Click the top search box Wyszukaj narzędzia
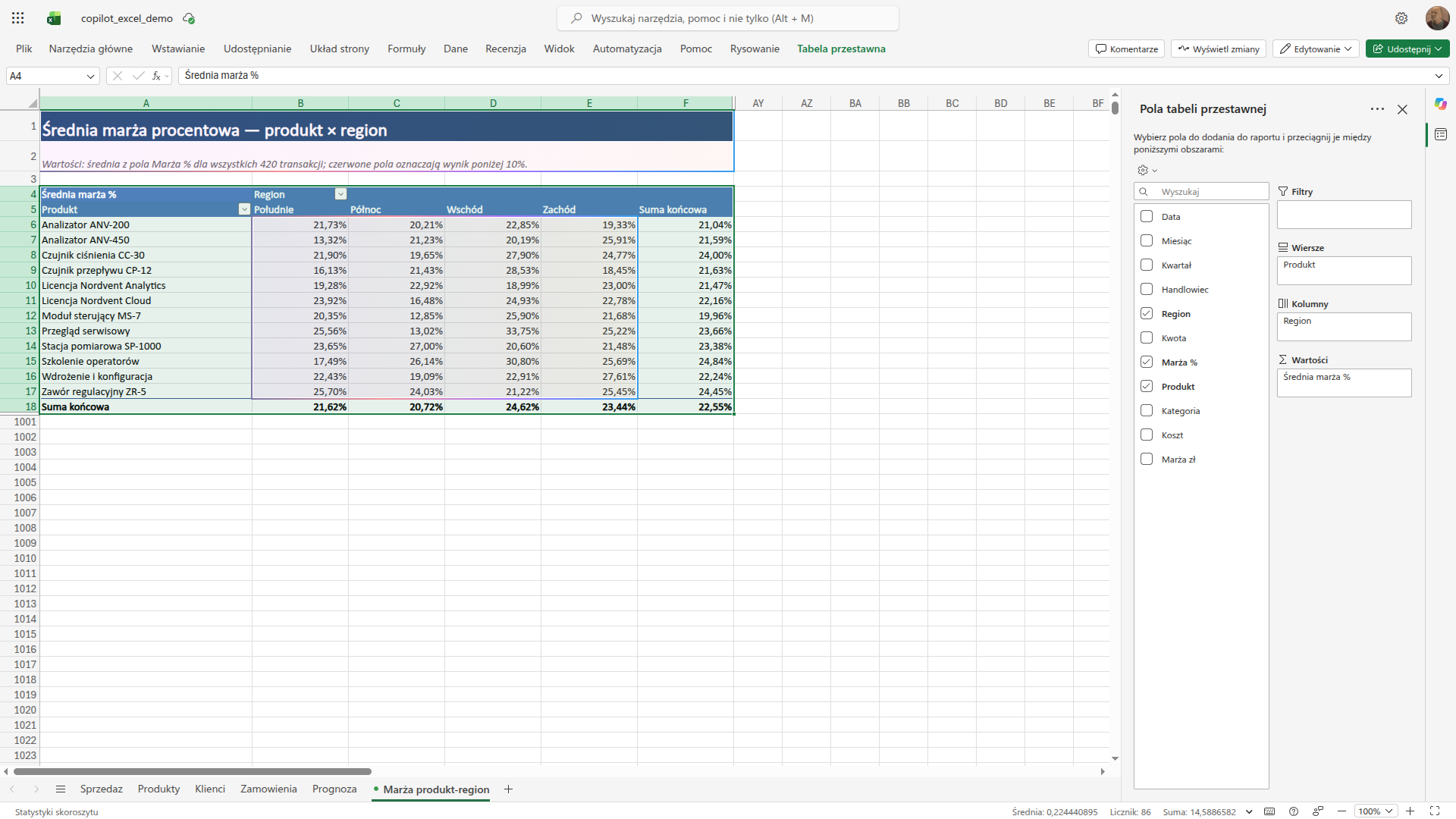Image resolution: width=1456 pixels, height=819 pixels. (728, 18)
